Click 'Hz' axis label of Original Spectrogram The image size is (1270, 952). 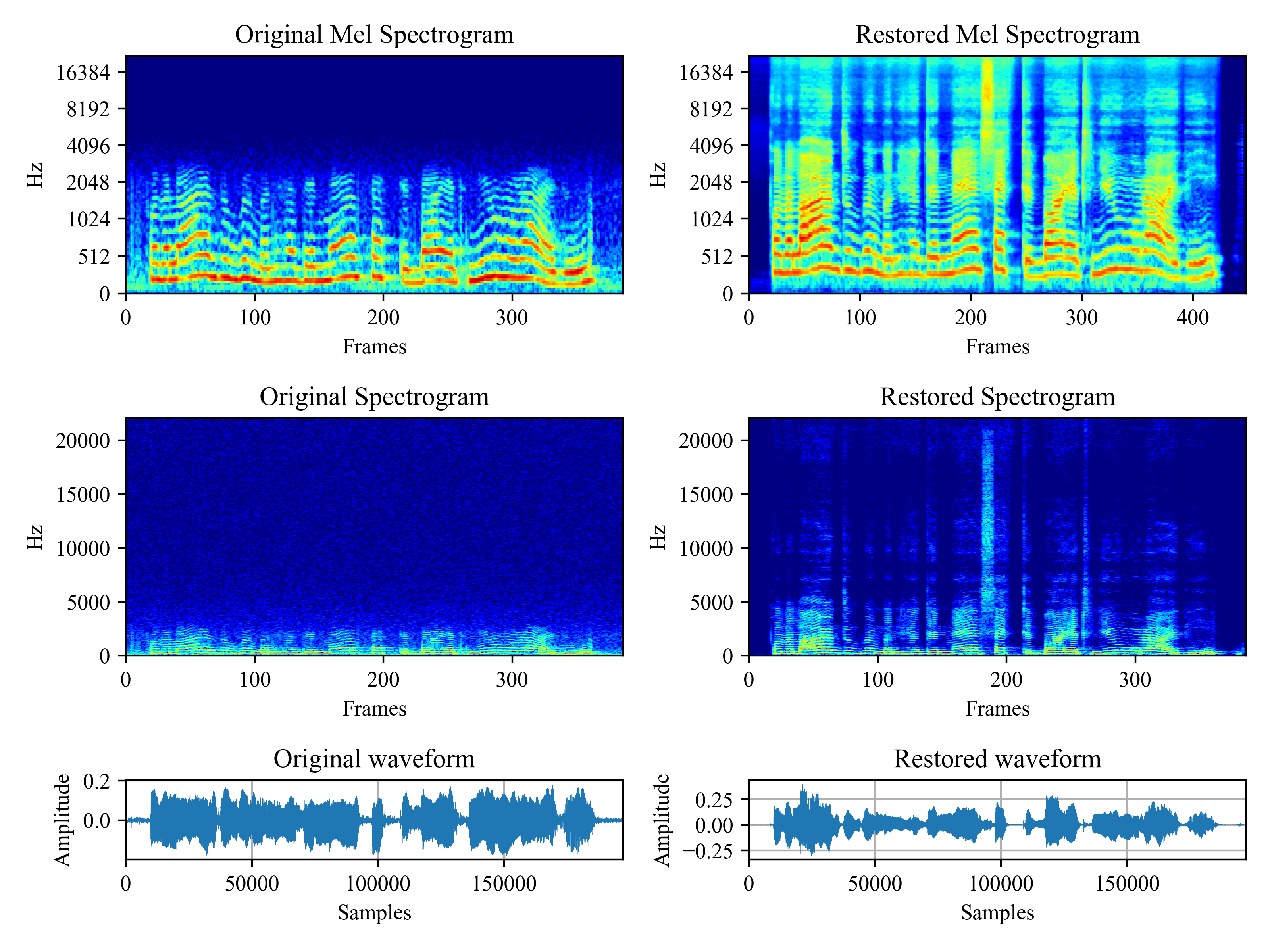(x=35, y=537)
